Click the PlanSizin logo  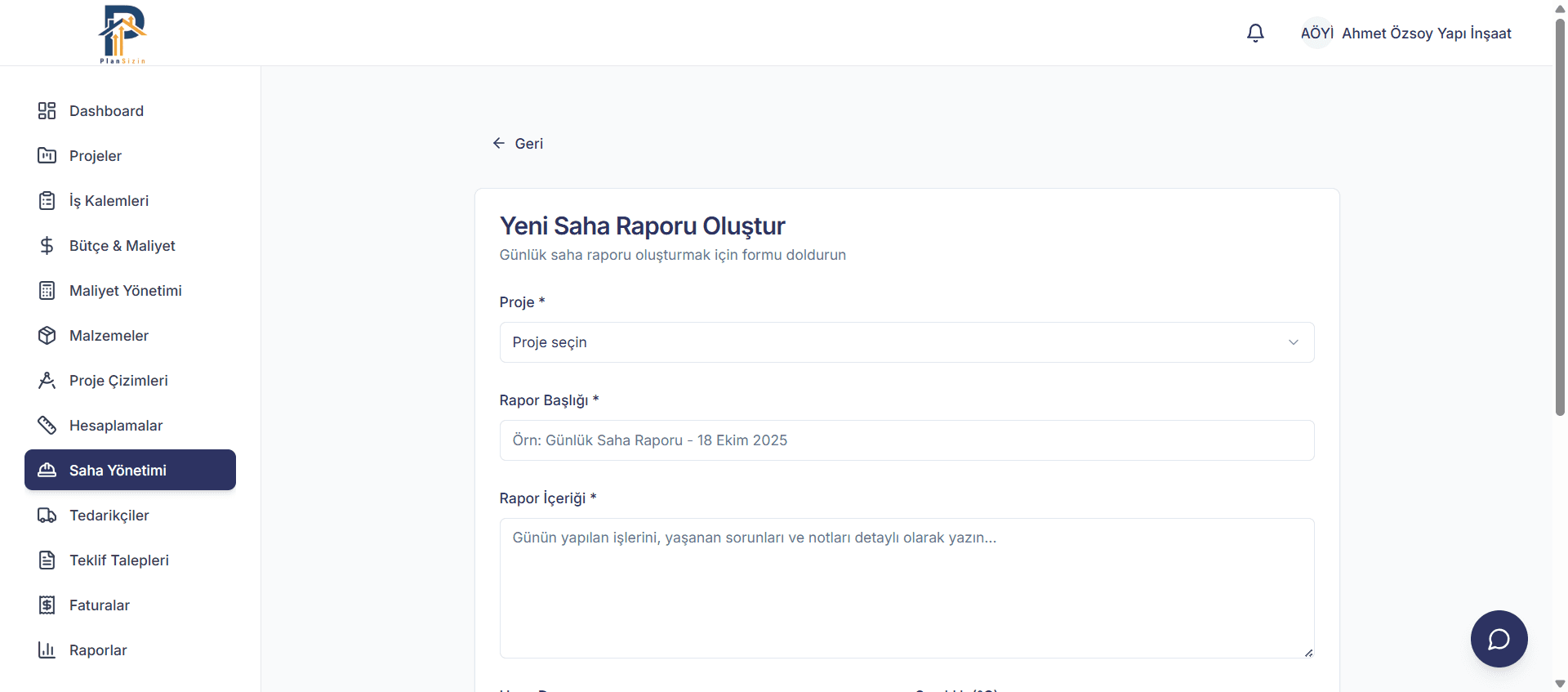[x=122, y=33]
